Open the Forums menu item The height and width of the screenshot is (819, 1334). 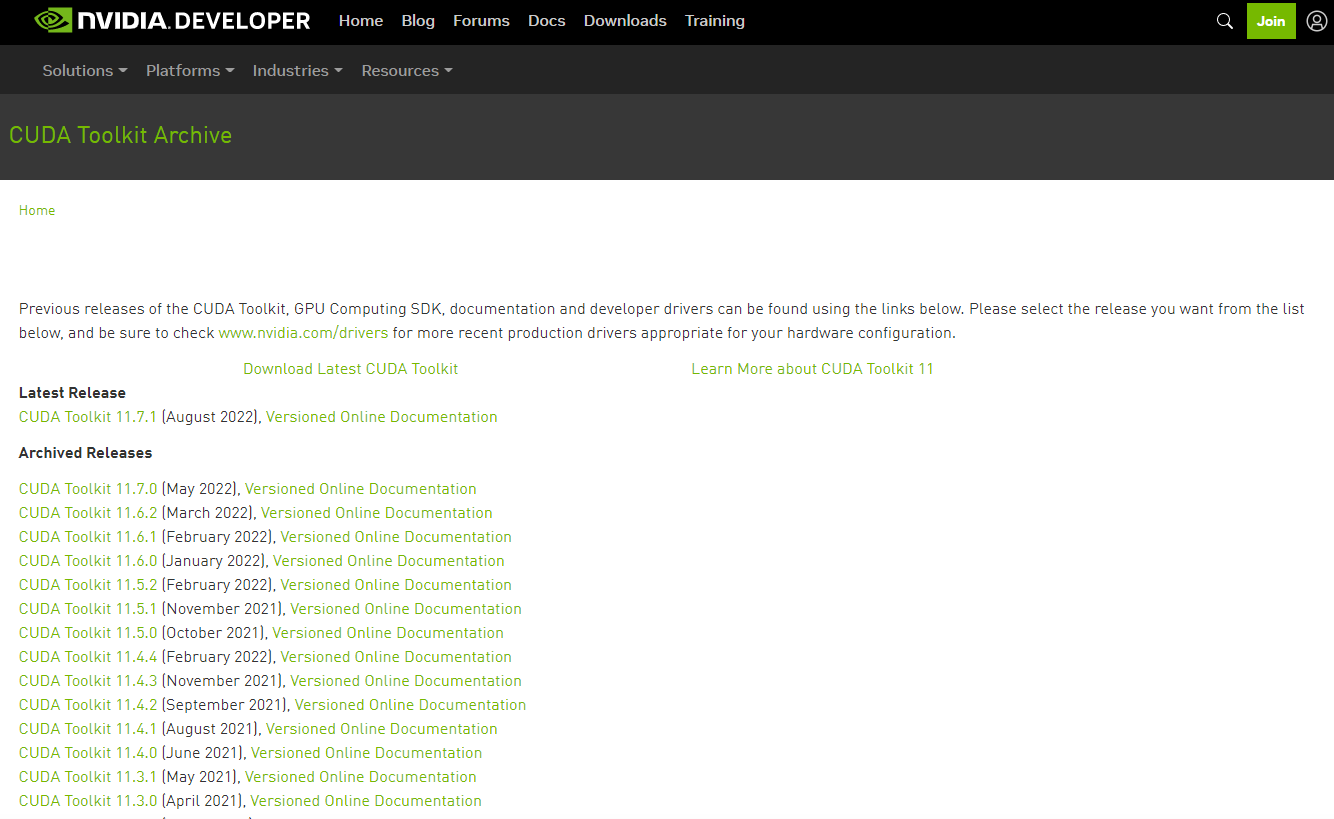point(481,21)
